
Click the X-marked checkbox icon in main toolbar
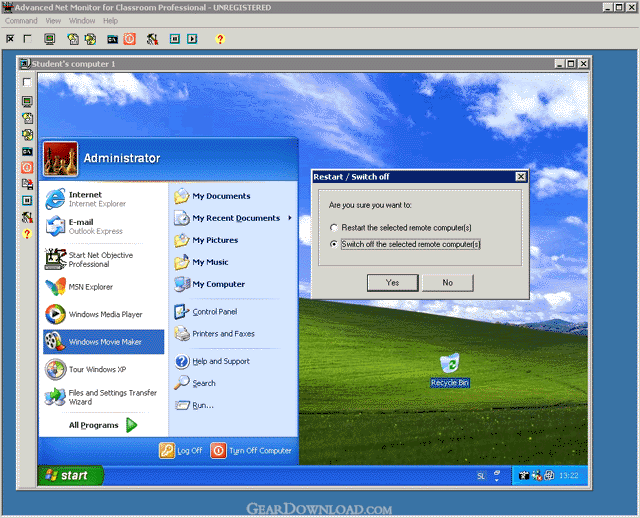10,39
